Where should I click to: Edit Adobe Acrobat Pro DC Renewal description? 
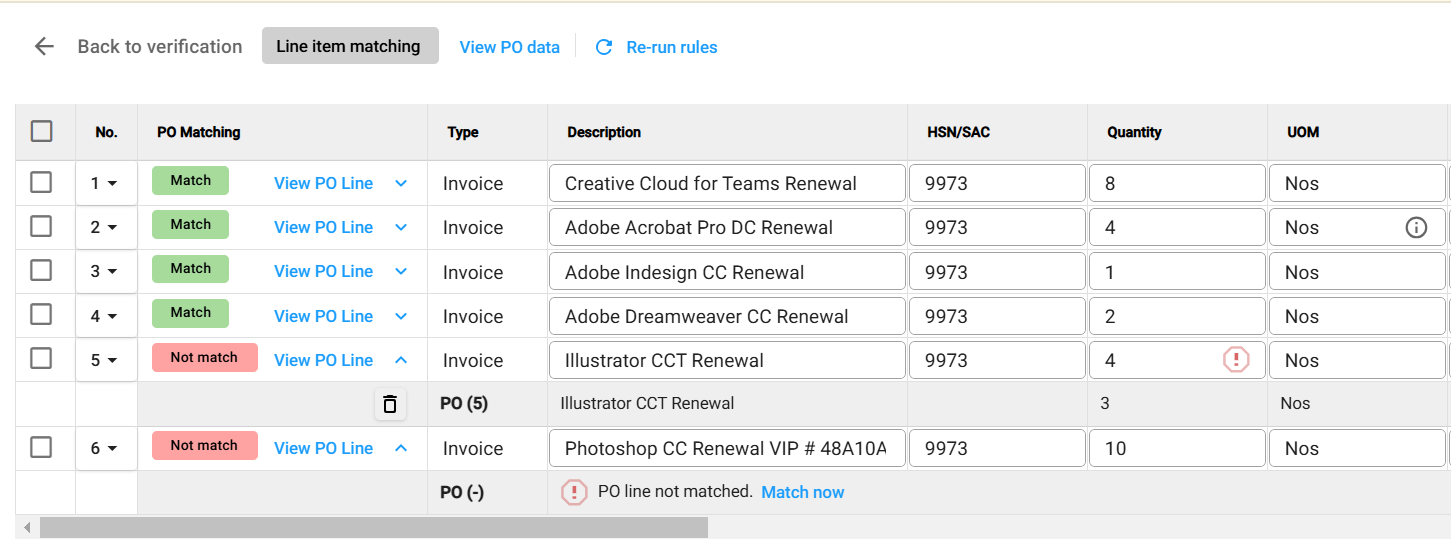[x=727, y=228]
